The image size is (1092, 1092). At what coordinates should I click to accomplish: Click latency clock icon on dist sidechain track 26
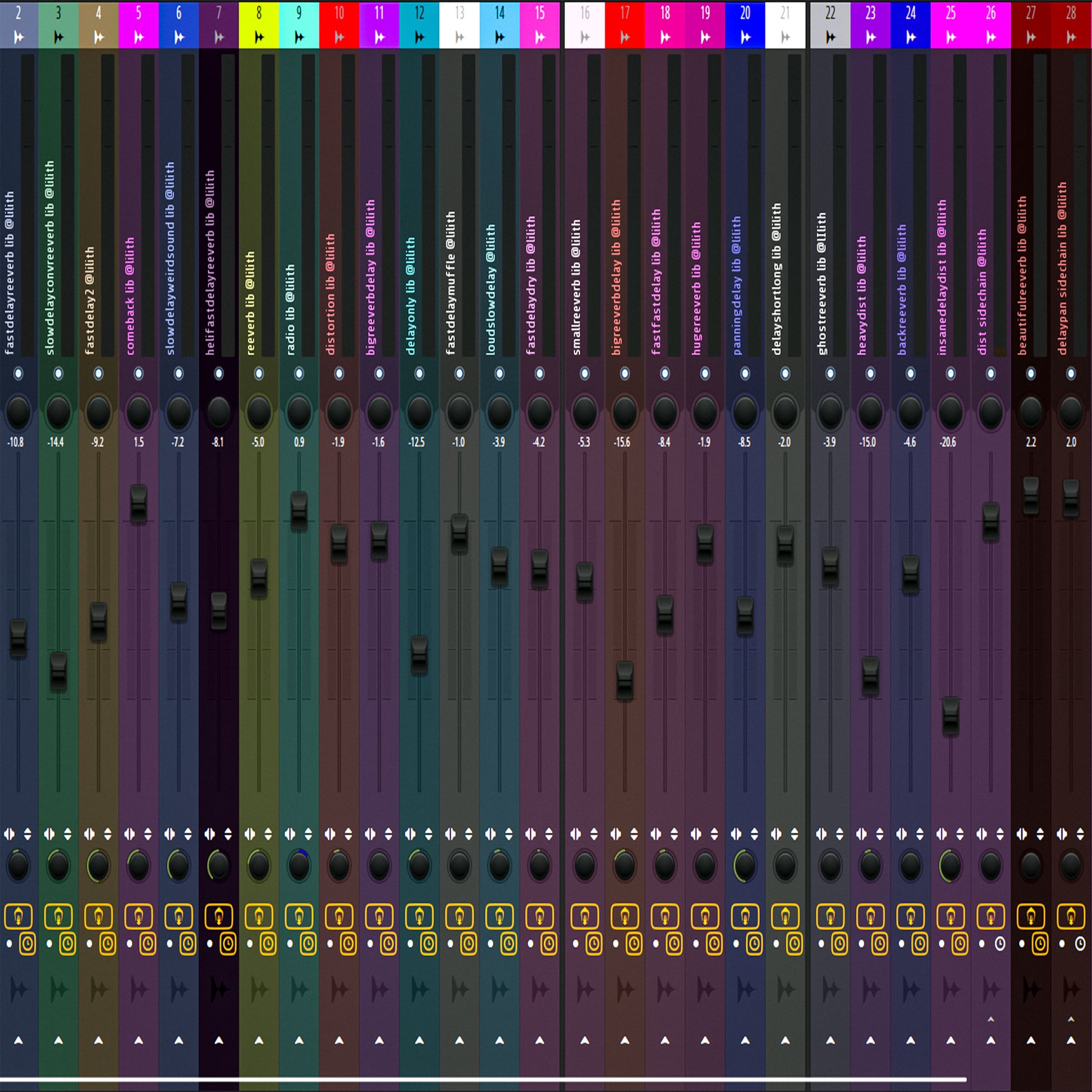1000,943
